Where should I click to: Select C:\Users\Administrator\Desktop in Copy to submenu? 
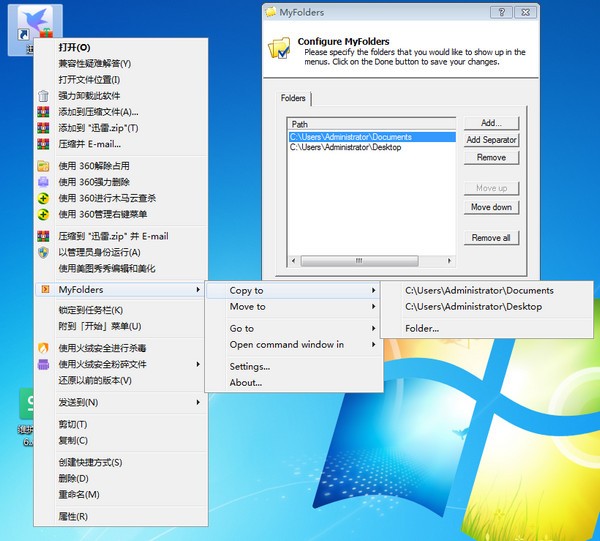click(473, 307)
